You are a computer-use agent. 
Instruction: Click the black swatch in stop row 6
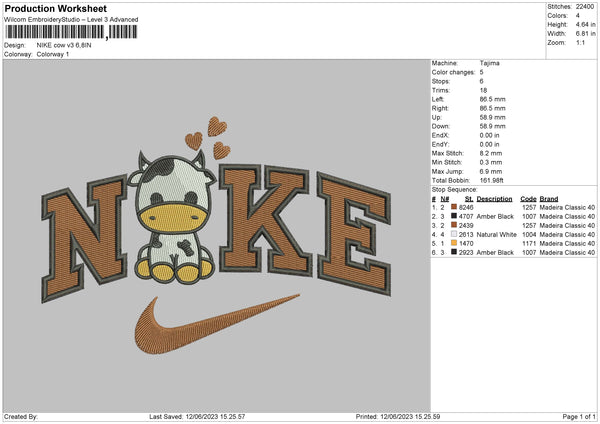tap(454, 252)
